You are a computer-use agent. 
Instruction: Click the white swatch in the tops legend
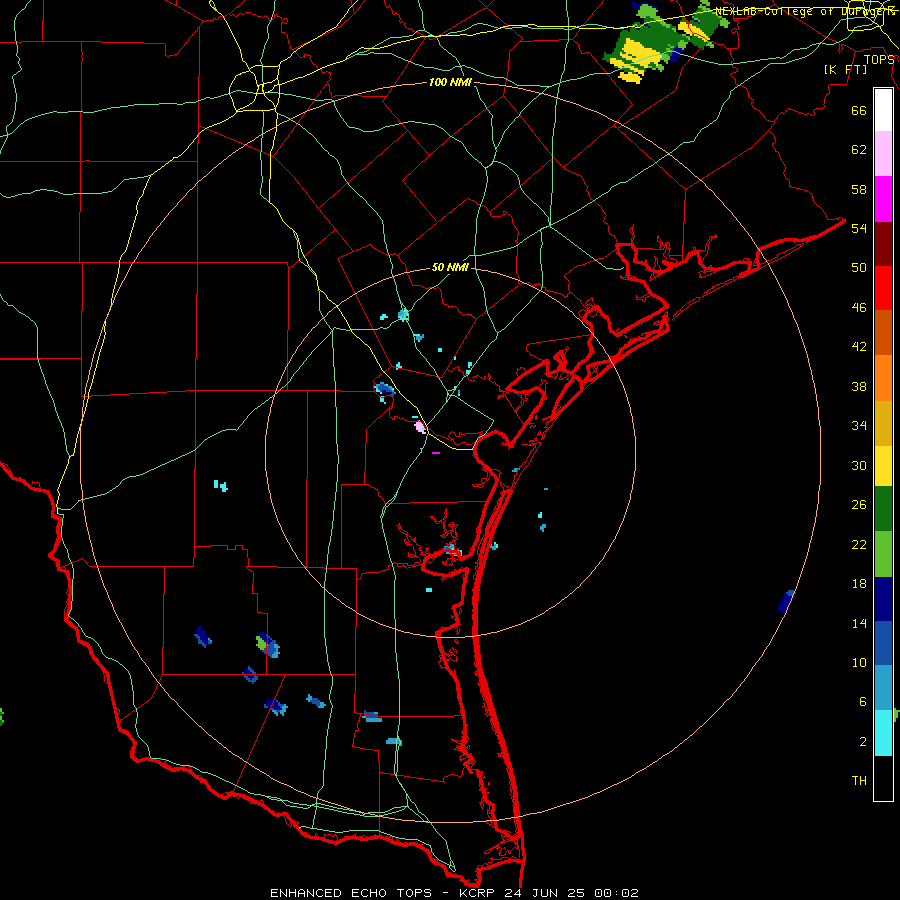tap(883, 110)
